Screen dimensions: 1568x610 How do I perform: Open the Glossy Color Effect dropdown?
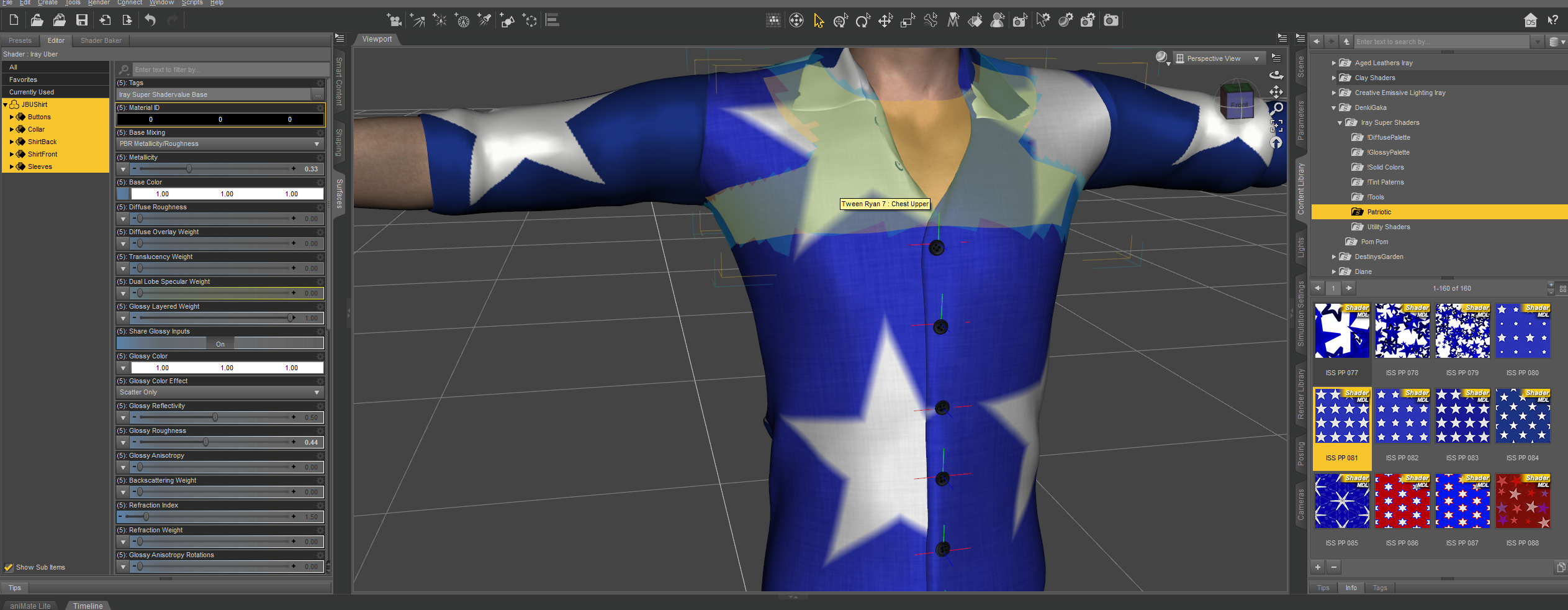(x=220, y=392)
